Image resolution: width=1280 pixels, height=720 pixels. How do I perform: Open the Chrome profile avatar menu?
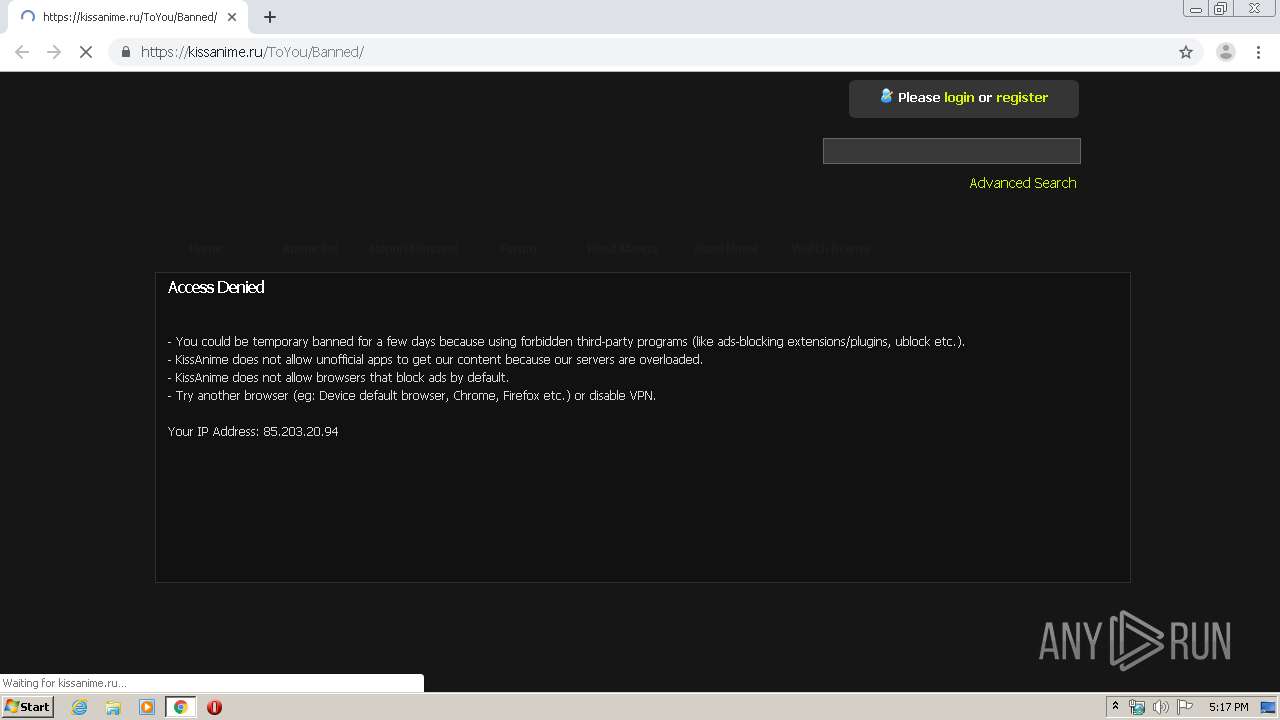coord(1226,52)
